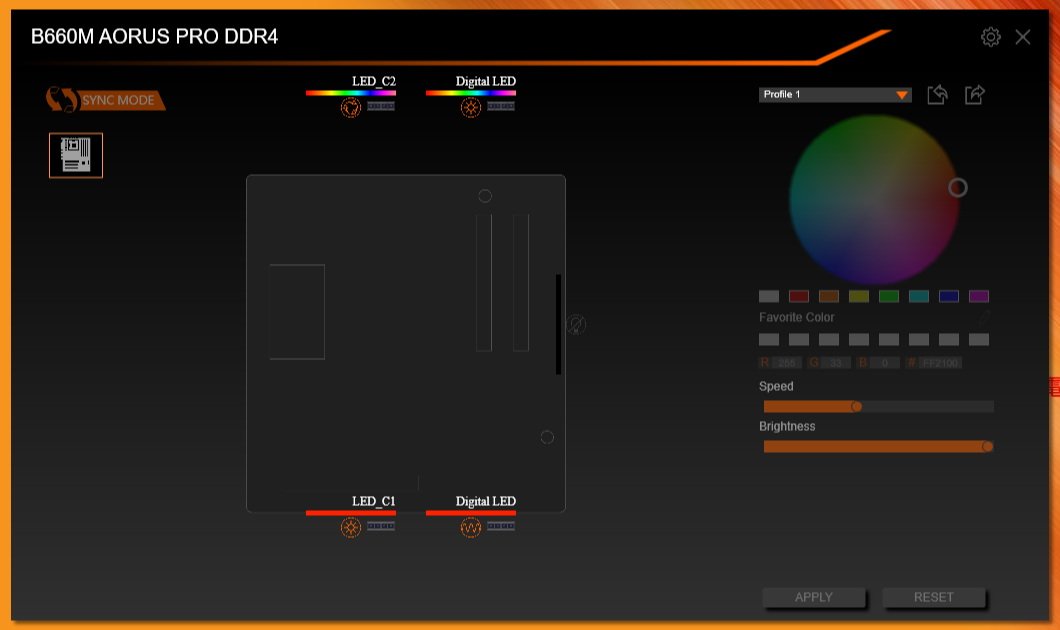1060x630 pixels.
Task: Pick the green preset color swatch
Action: pyautogui.click(x=888, y=296)
